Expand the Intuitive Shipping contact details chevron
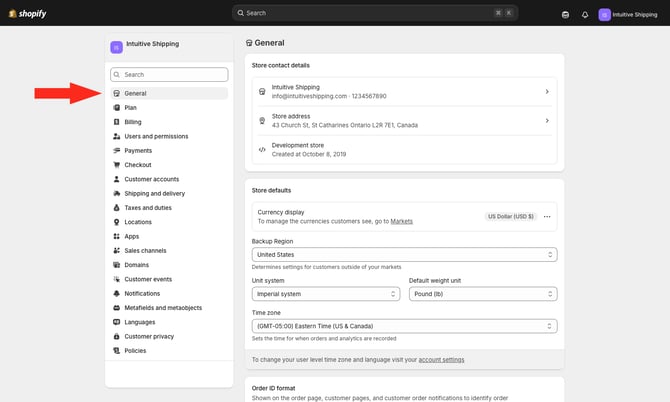The height and width of the screenshot is (402, 670). pos(547,92)
